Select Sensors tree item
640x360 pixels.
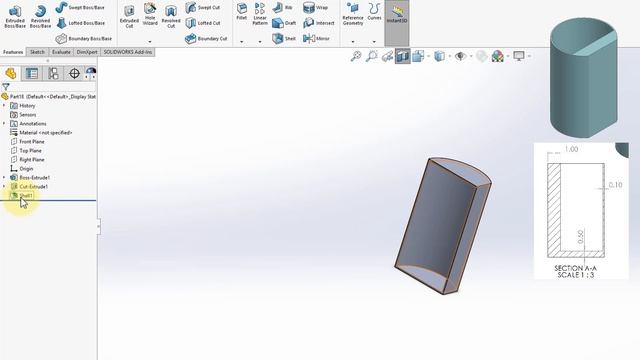[x=23, y=115]
